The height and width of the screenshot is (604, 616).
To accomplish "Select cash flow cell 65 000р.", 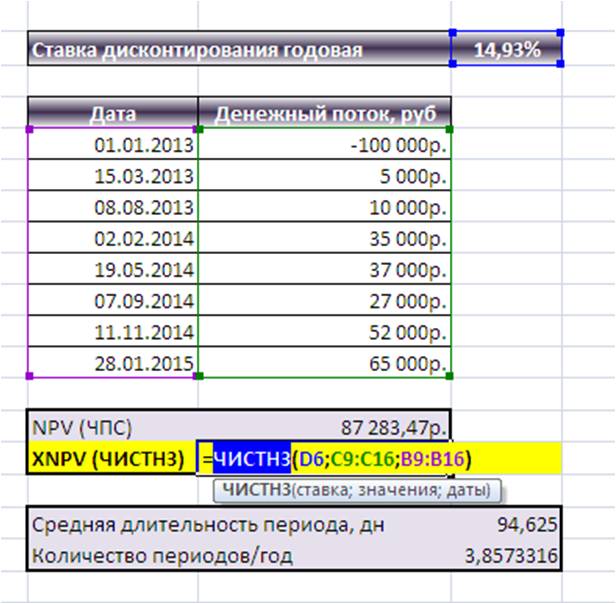I will coord(325,362).
